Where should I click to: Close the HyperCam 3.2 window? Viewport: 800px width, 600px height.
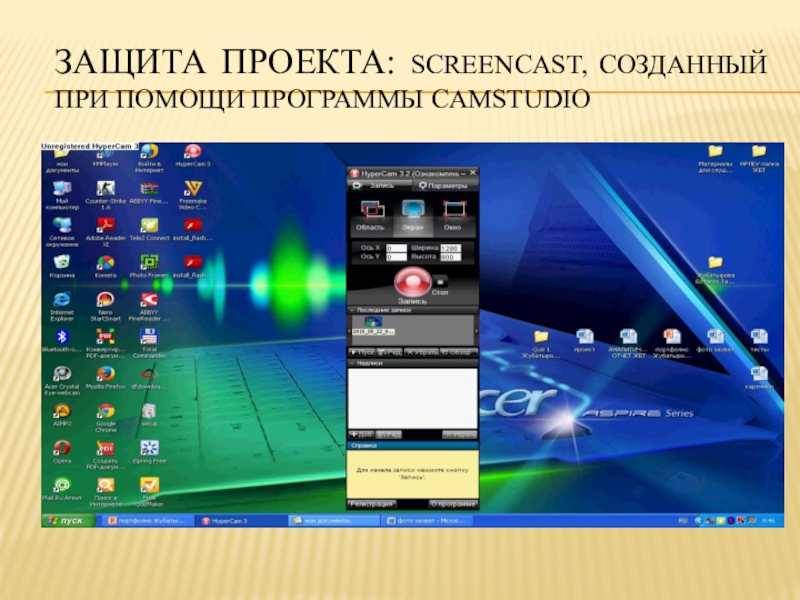(472, 173)
